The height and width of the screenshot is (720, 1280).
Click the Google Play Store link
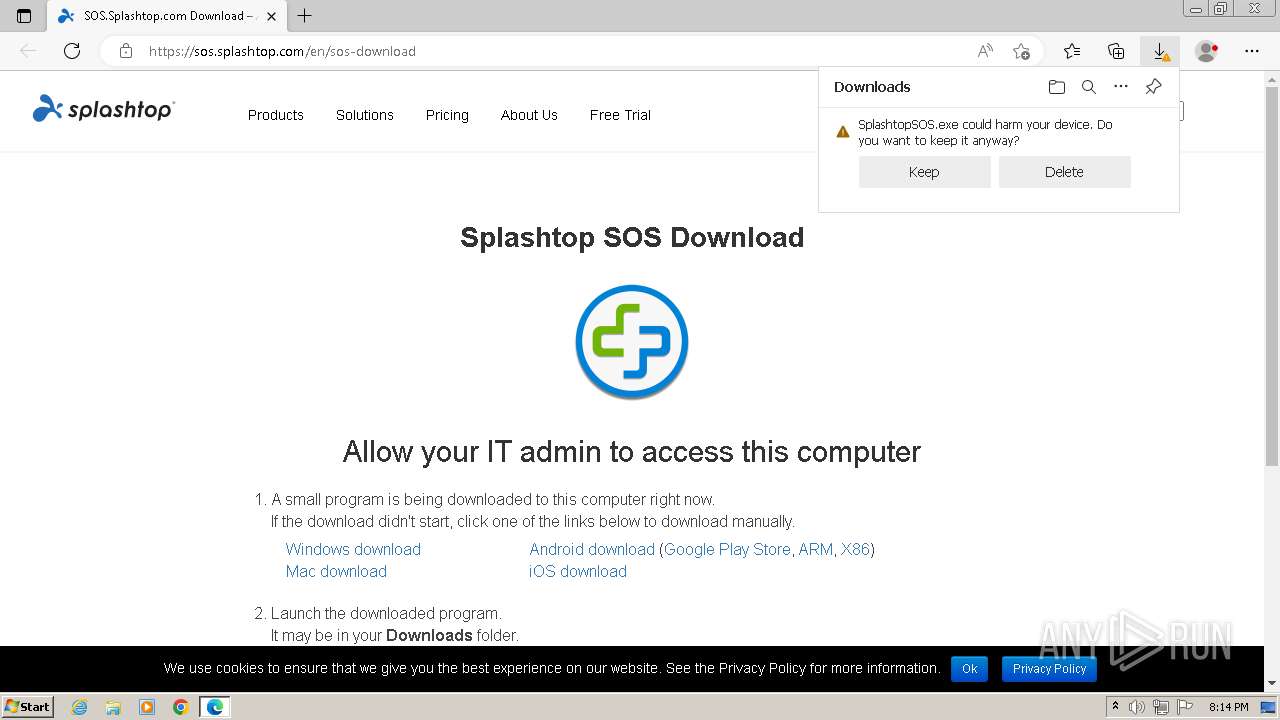727,549
